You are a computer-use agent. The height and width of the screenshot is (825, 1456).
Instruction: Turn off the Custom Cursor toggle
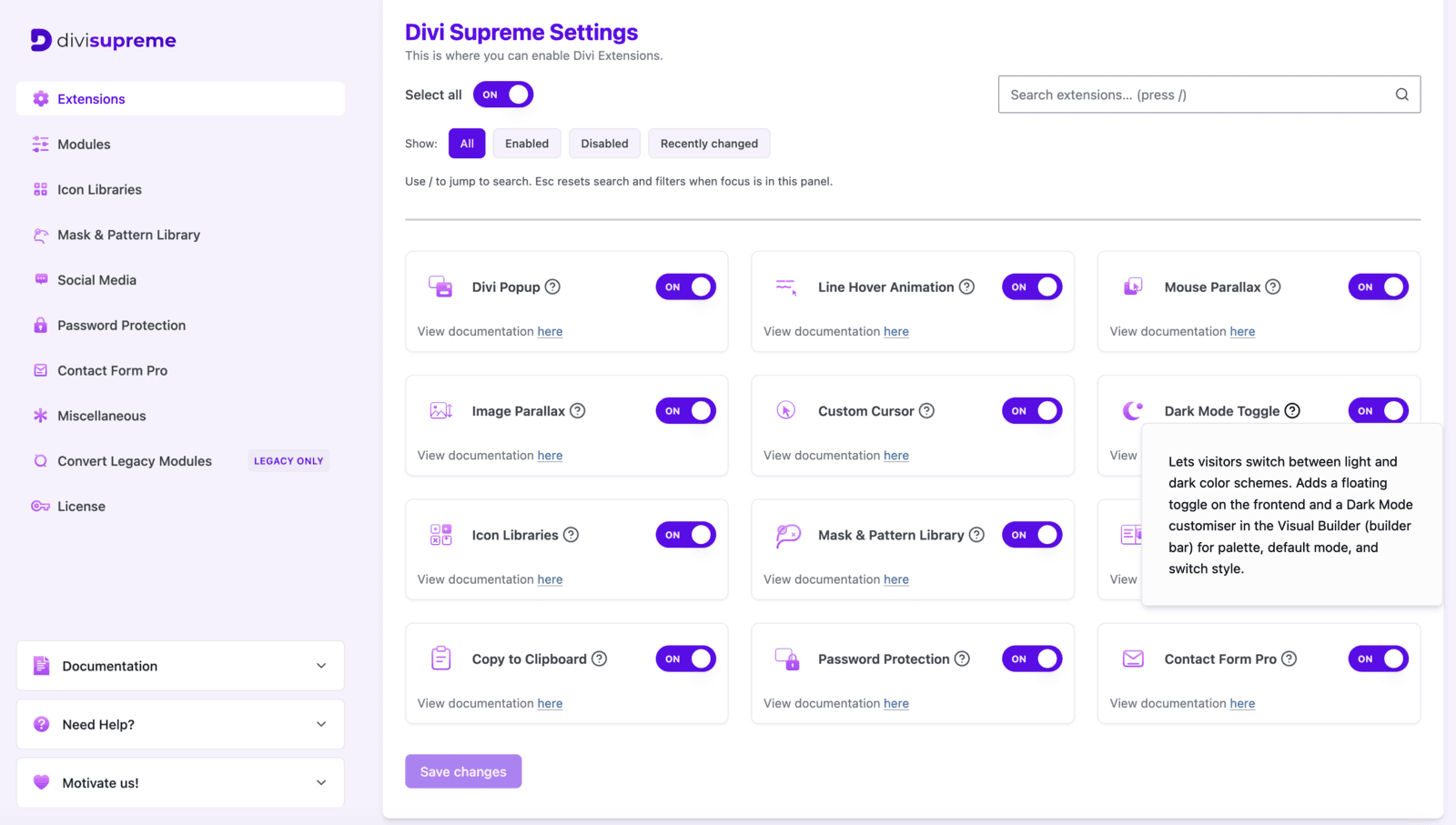click(x=1032, y=410)
